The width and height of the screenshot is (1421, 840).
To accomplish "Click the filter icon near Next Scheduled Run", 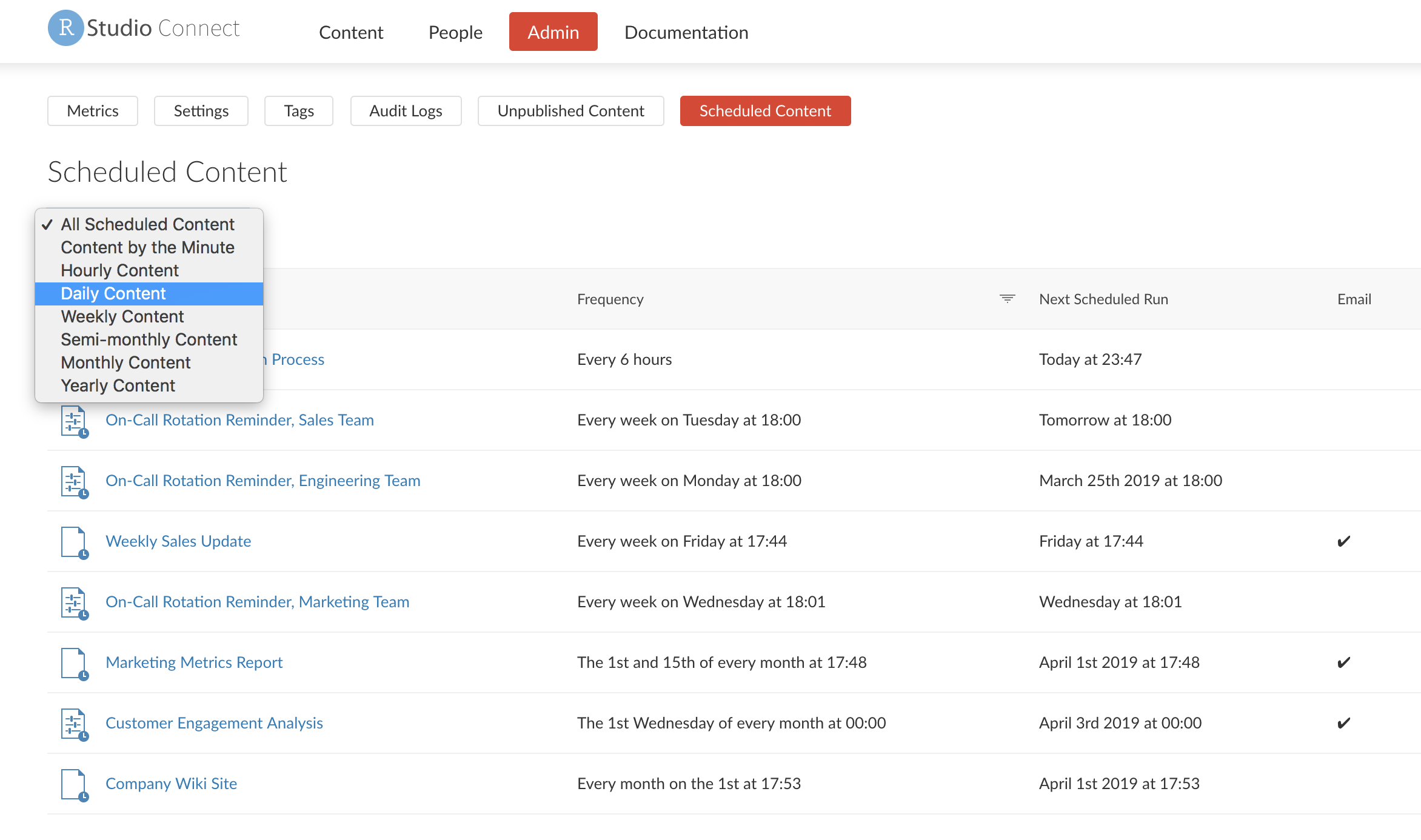I will 1006,298.
